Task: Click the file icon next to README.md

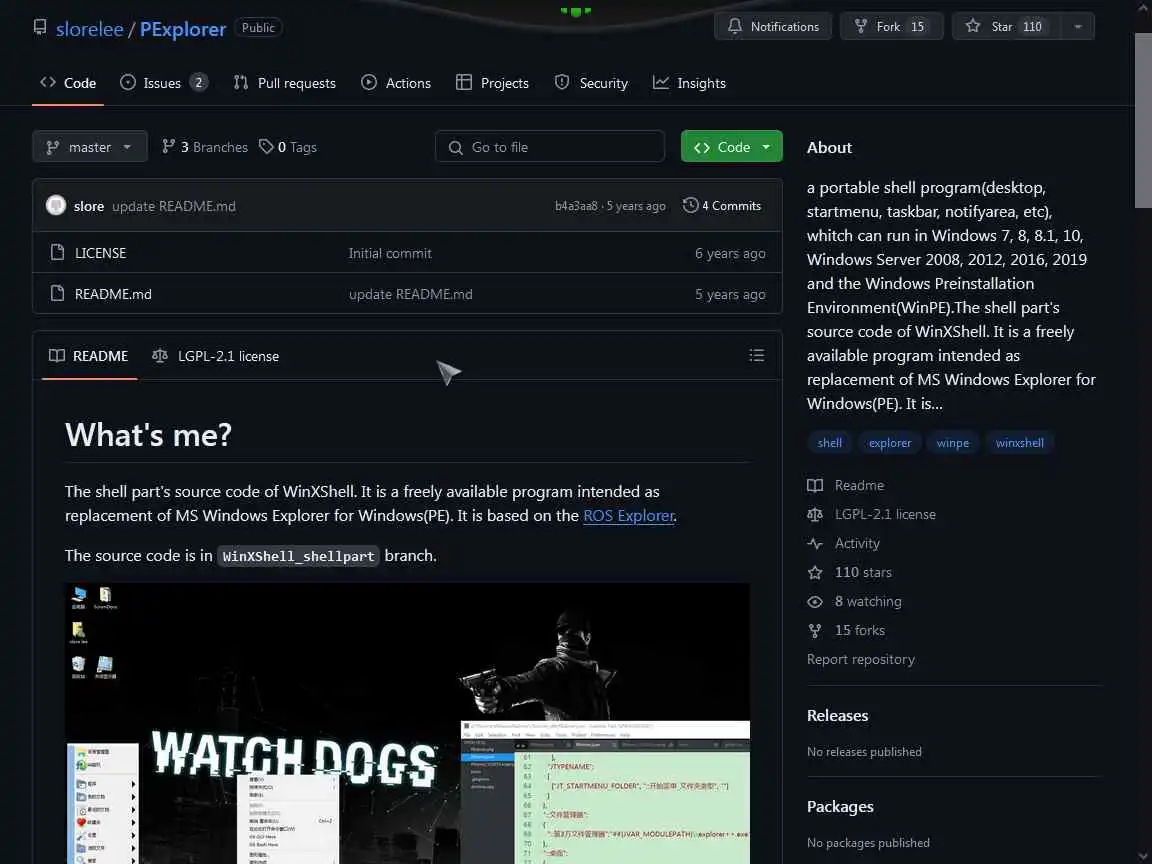Action: coord(57,294)
